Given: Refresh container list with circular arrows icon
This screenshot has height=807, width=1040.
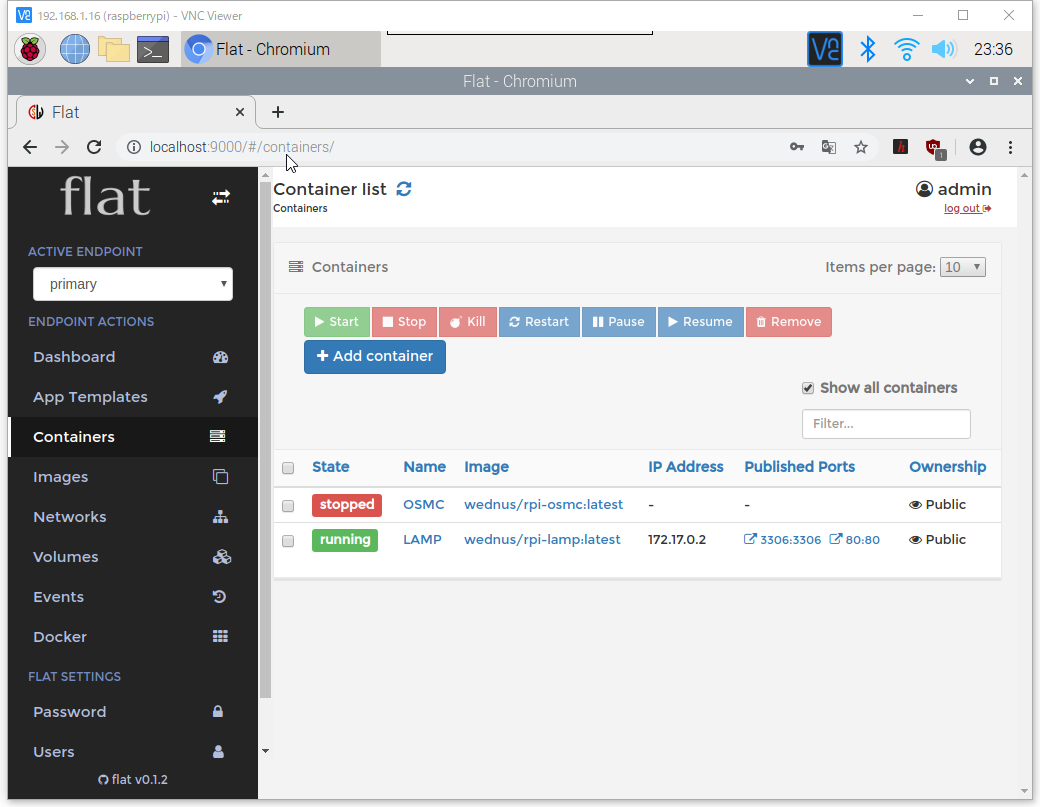Looking at the screenshot, I should [x=404, y=189].
